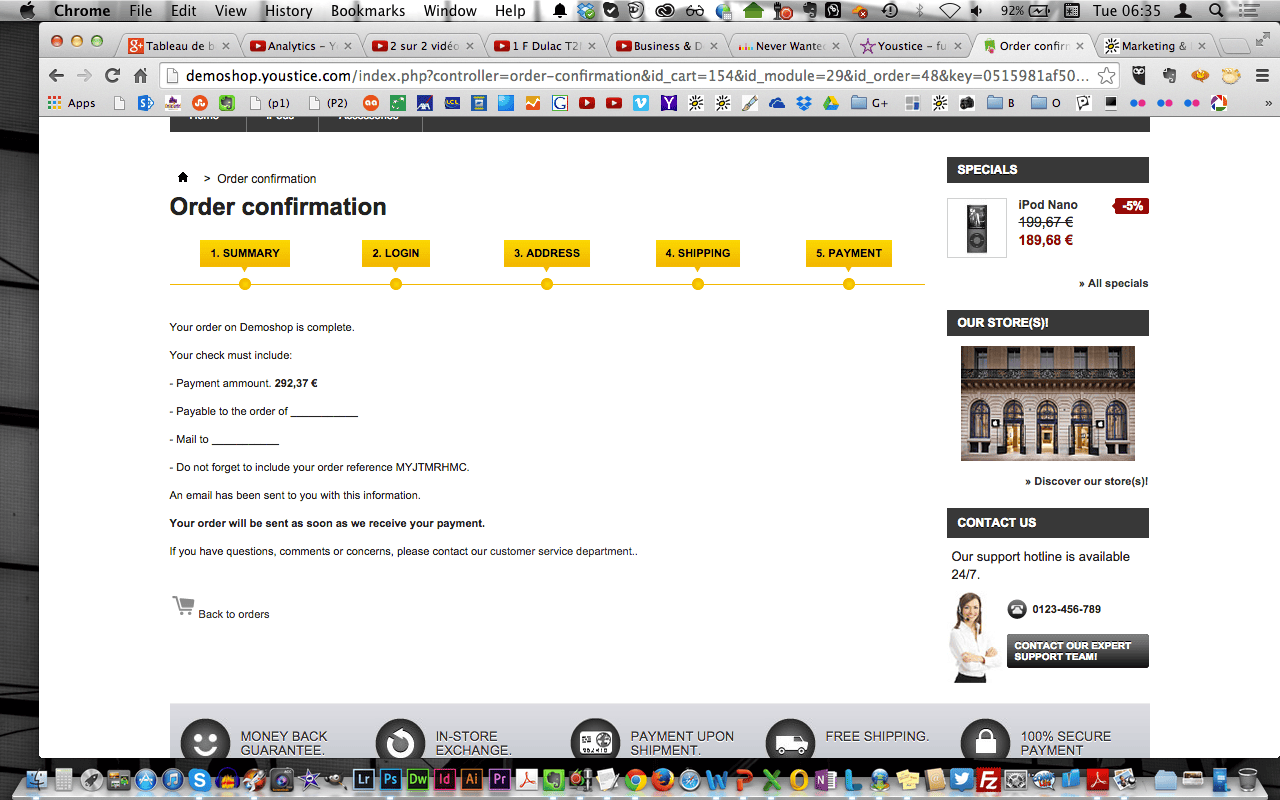The width and height of the screenshot is (1280, 800).
Task: Open a new tab with the tab button
Action: coord(1236,46)
